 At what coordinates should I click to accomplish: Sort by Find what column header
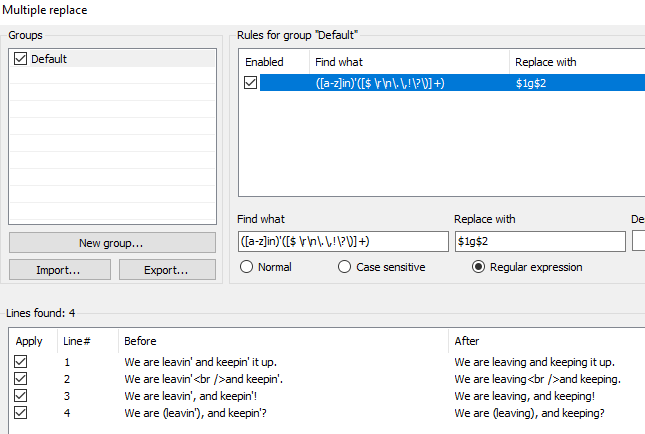339,62
